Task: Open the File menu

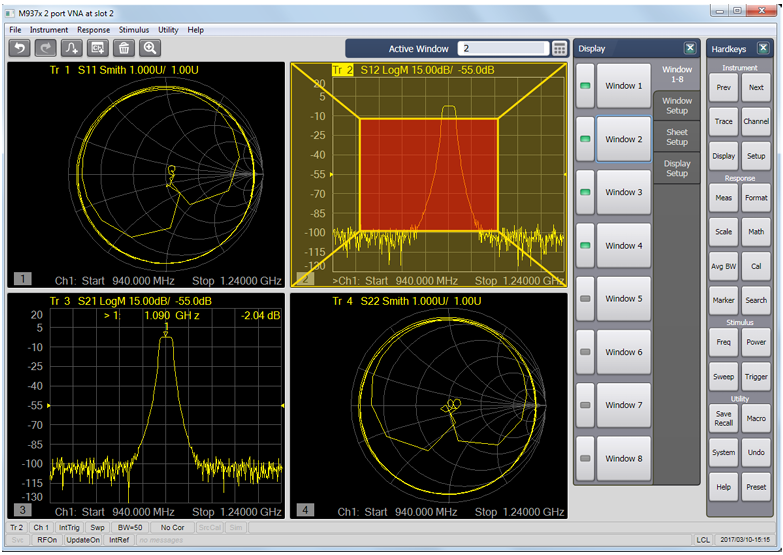Action: [x=15, y=30]
